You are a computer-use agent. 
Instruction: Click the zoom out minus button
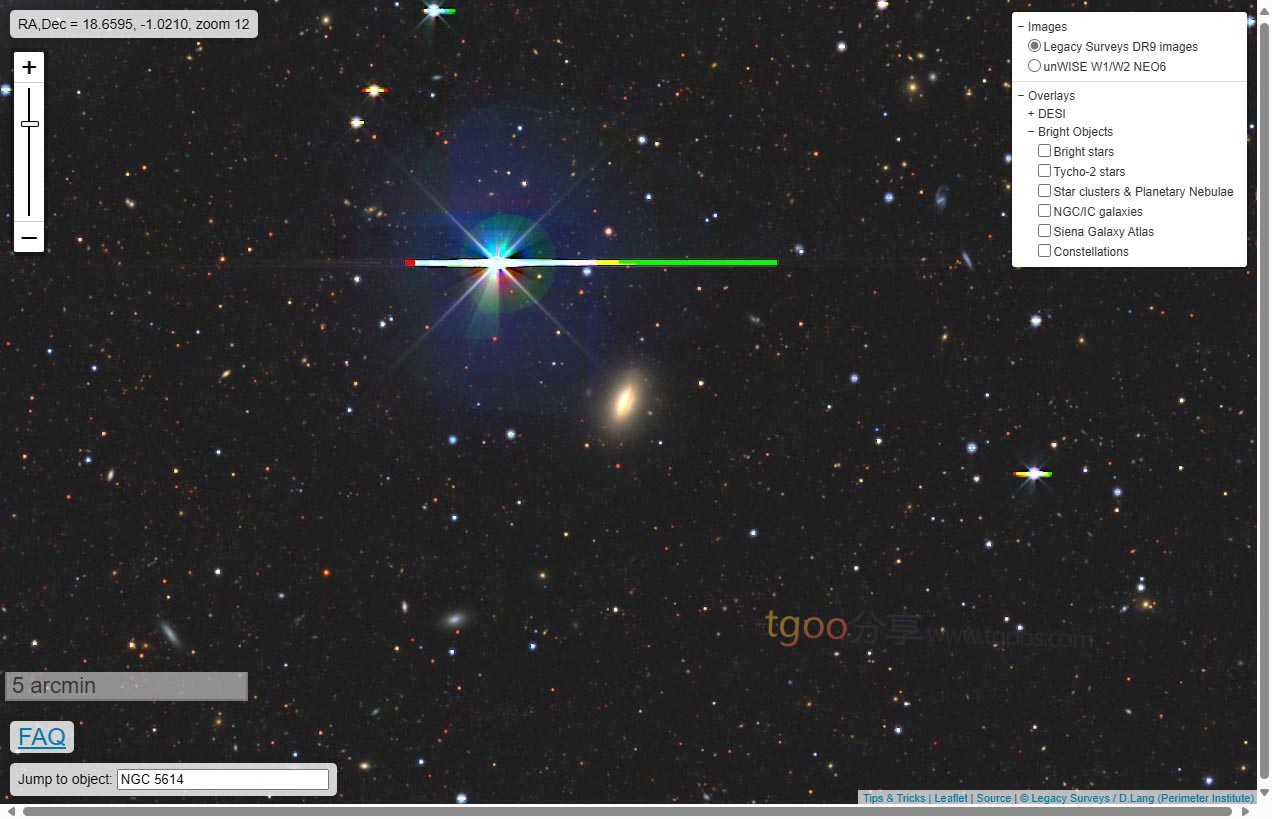[x=29, y=238]
